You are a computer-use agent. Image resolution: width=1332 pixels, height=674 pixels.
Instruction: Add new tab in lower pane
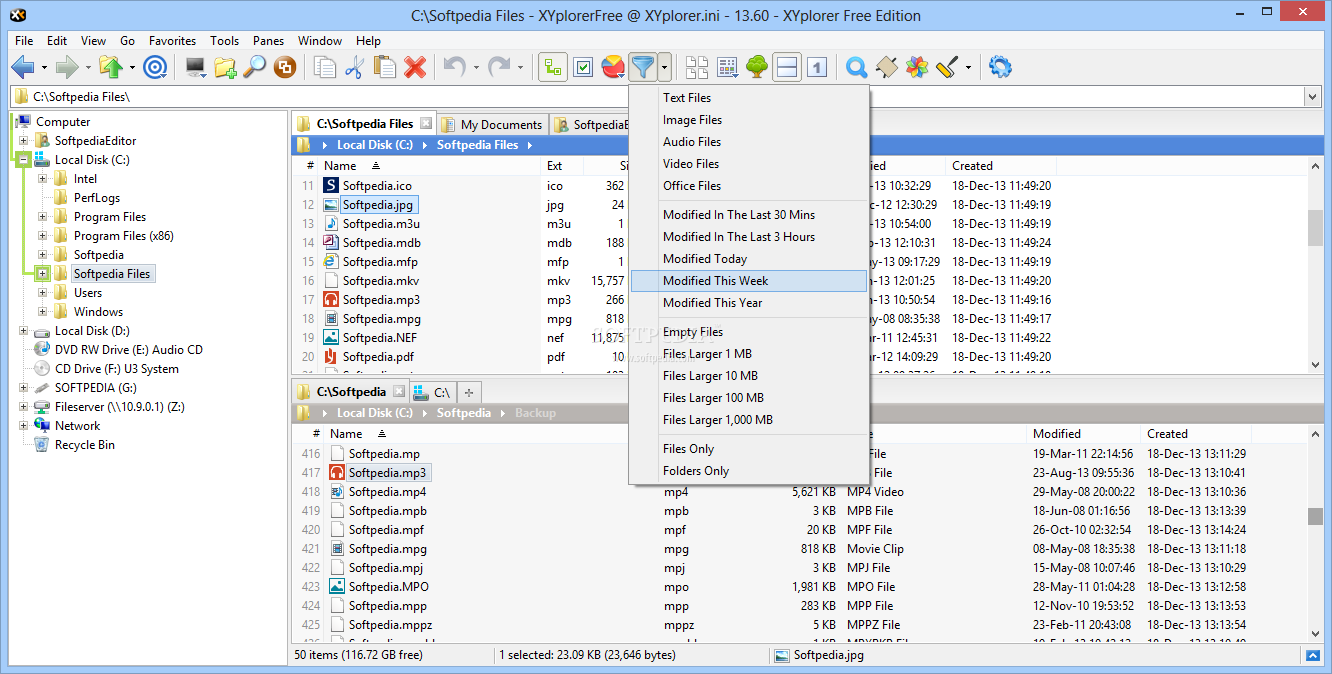[x=469, y=392]
